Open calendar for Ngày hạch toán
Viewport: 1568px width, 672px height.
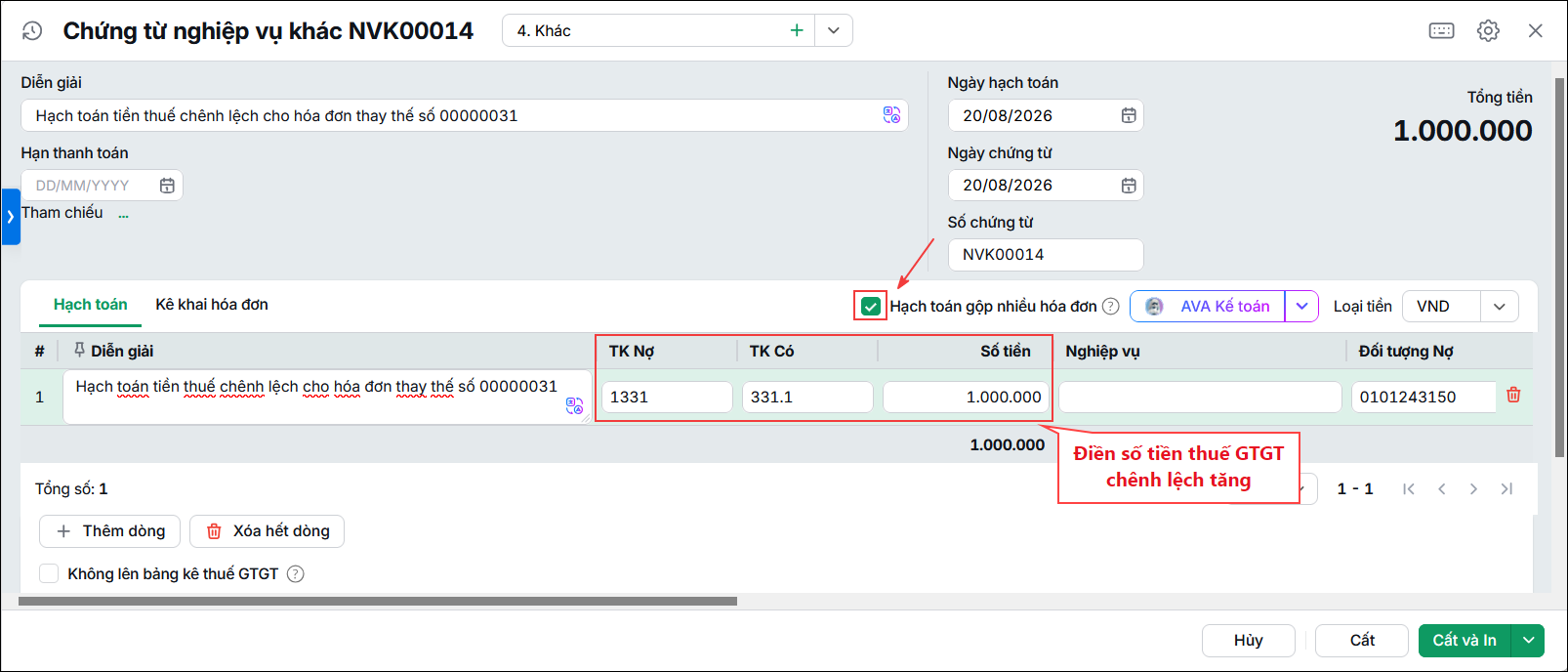click(1129, 115)
